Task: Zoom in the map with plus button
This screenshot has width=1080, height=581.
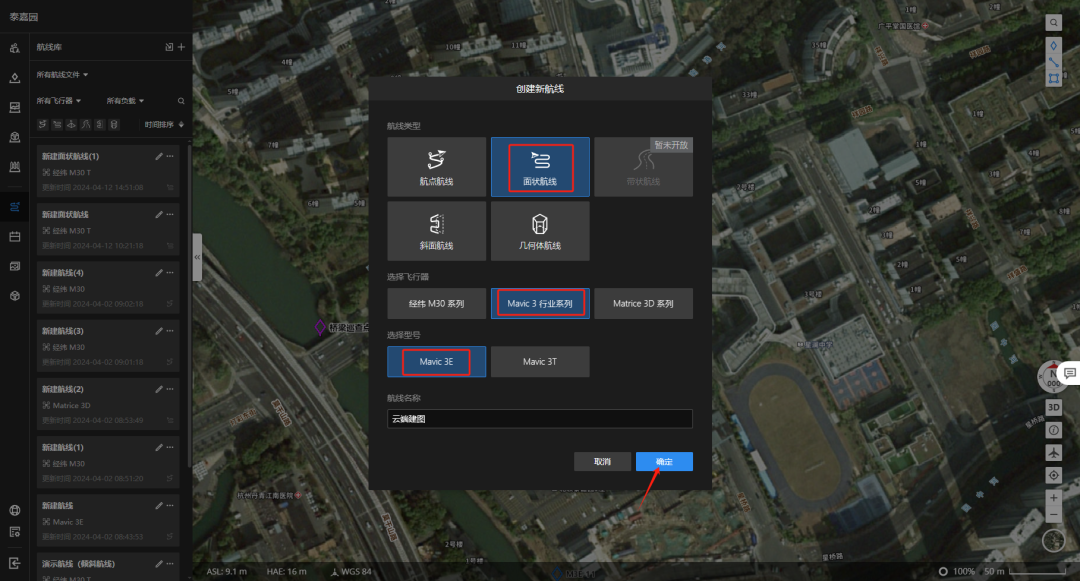Action: tap(1053, 498)
